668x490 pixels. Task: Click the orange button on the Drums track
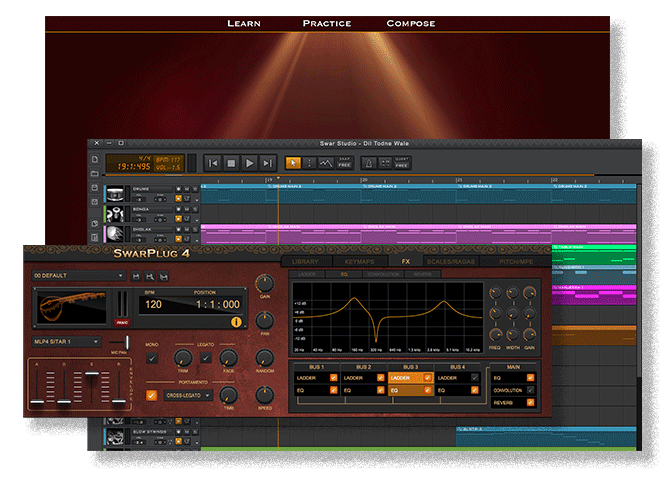179,199
